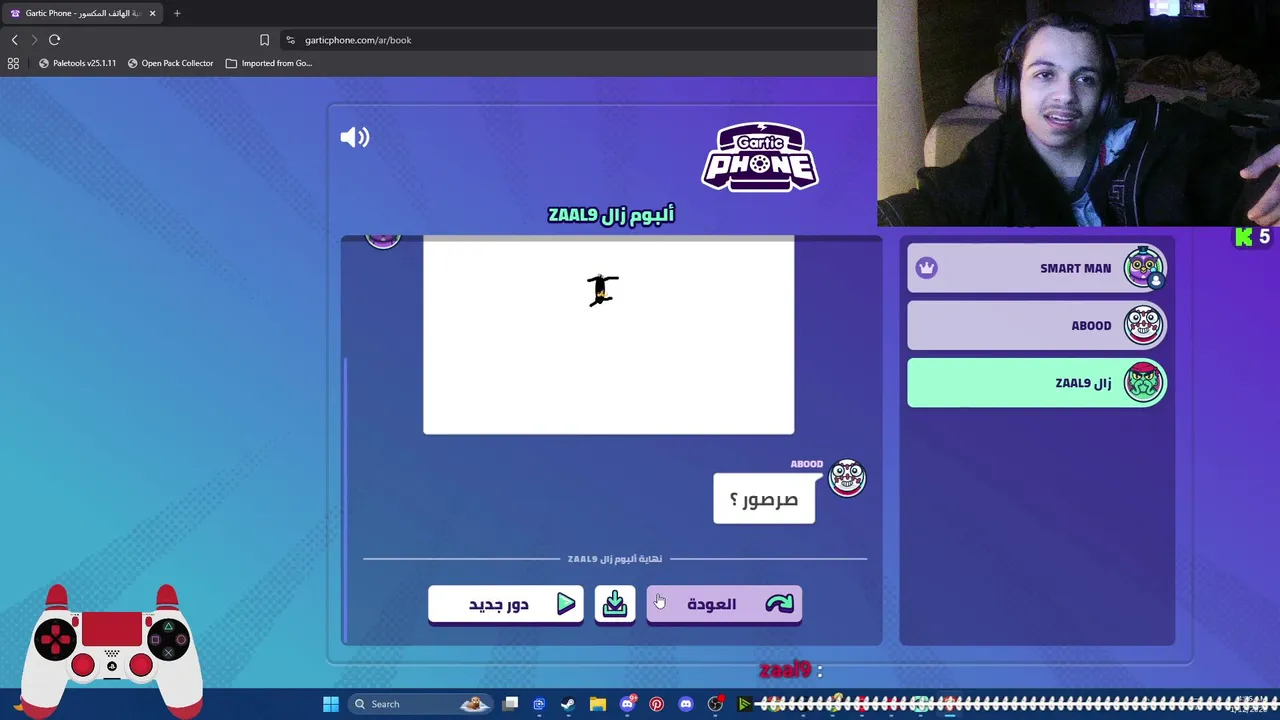
Task: Open a new browser tab with plus
Action: pyautogui.click(x=177, y=13)
